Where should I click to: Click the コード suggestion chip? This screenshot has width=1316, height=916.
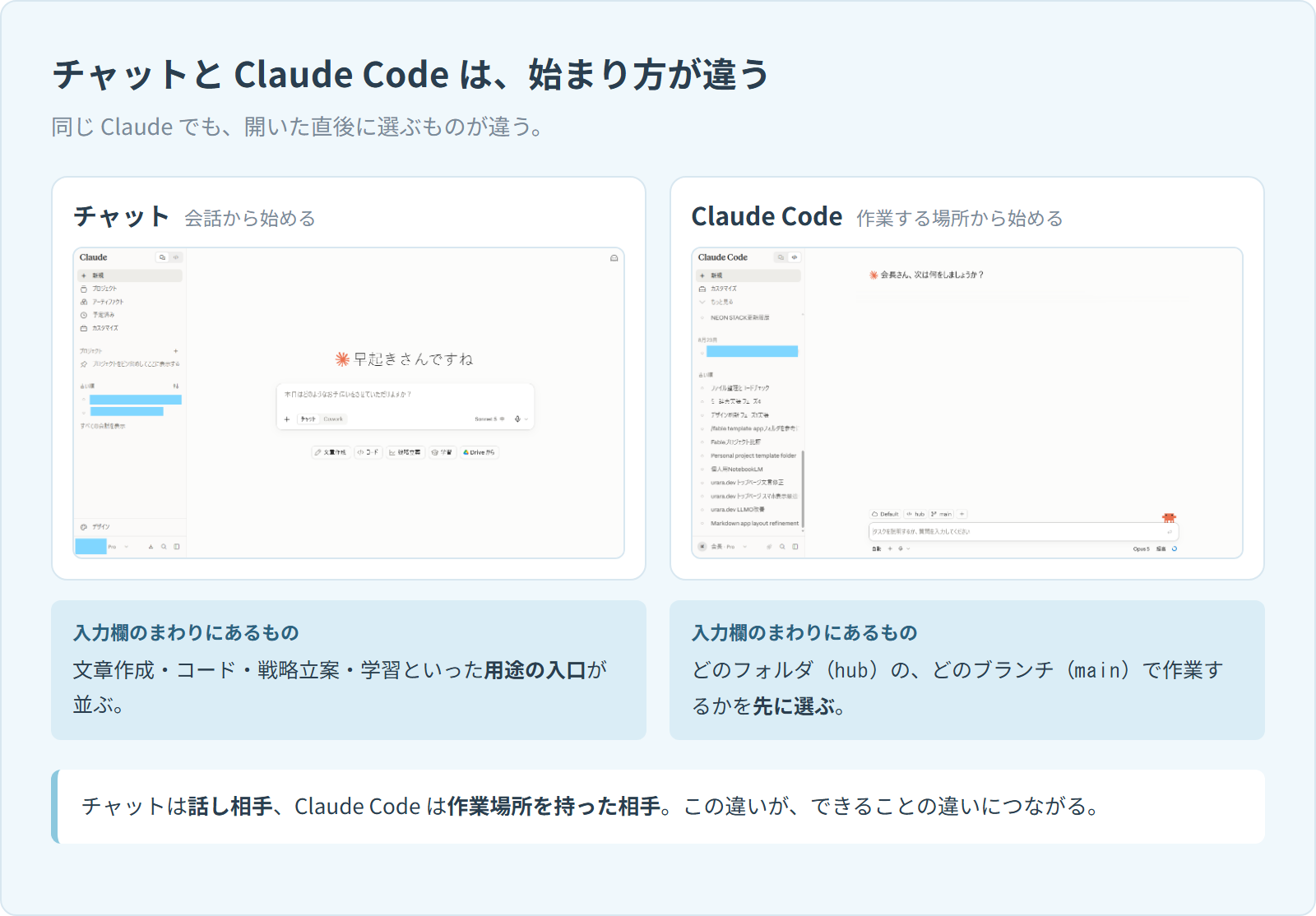[368, 452]
